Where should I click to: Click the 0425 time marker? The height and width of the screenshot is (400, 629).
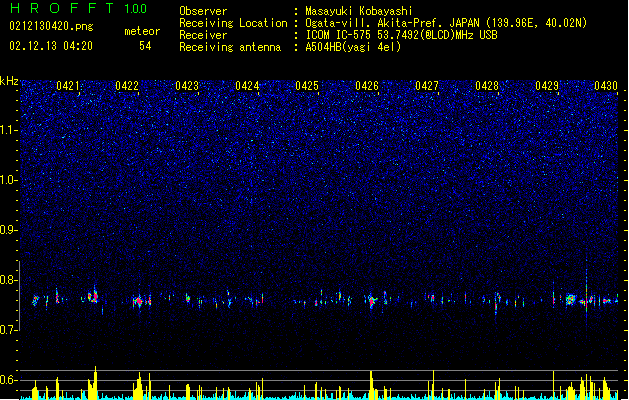(x=307, y=86)
